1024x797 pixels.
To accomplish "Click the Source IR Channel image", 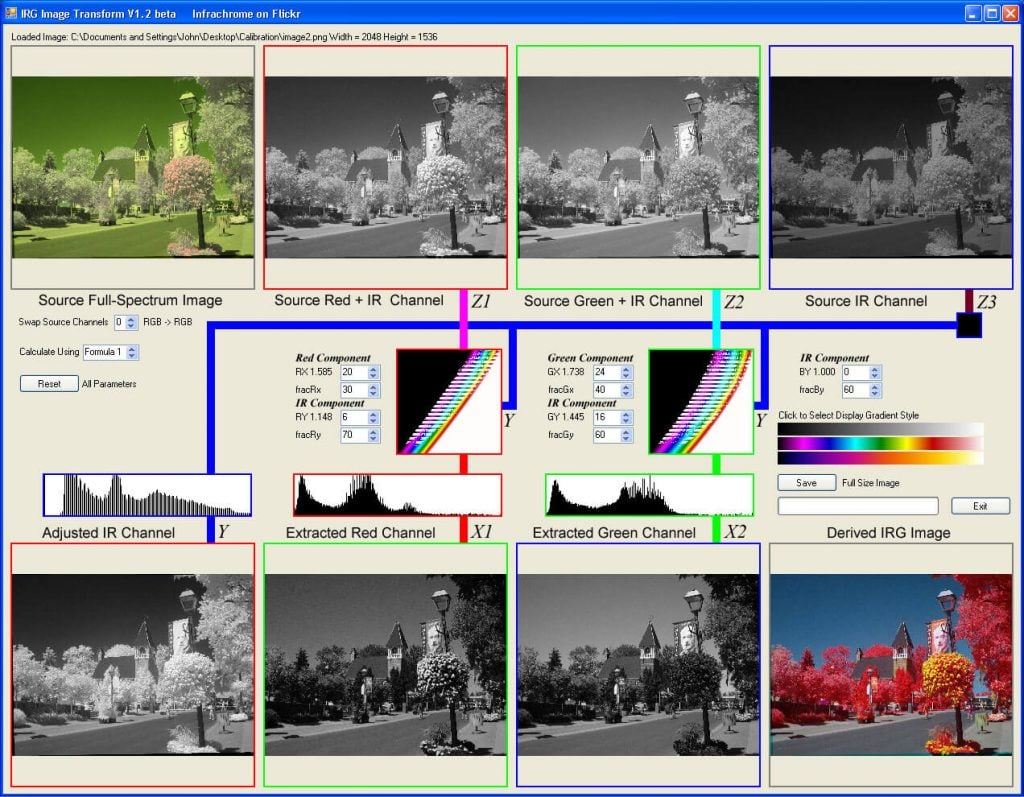I will click(x=891, y=167).
